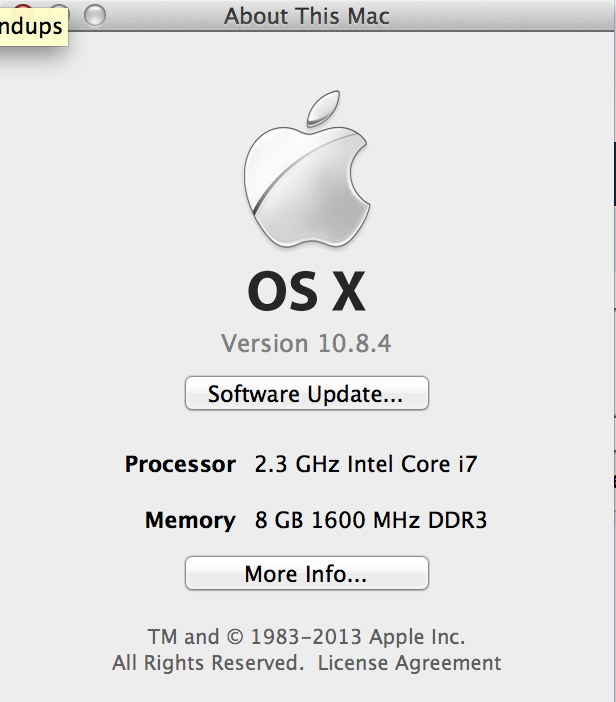
Task: Open More Info system details
Action: (307, 573)
